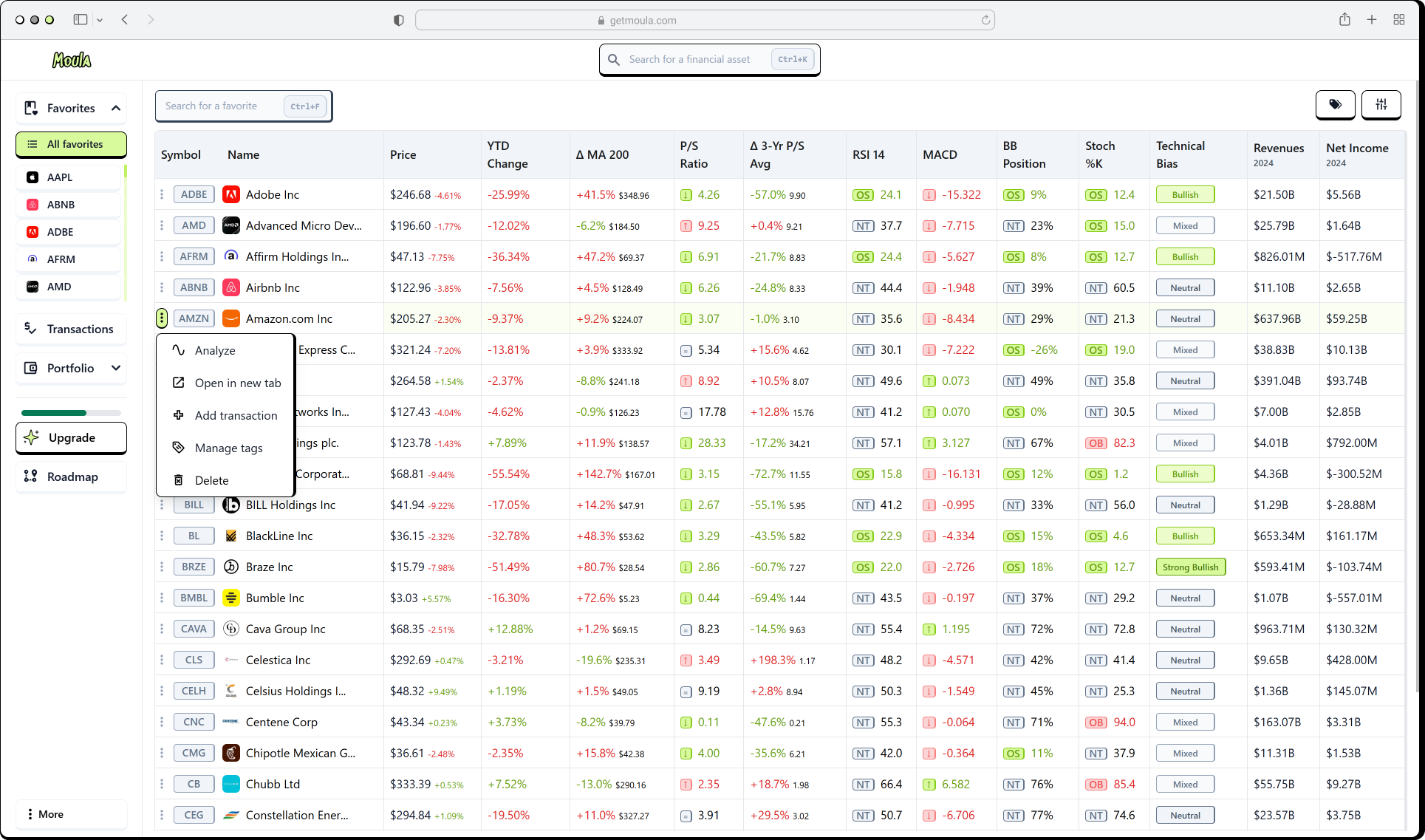Toggle the browser sidebar
This screenshot has width=1425, height=840.
pyautogui.click(x=81, y=20)
